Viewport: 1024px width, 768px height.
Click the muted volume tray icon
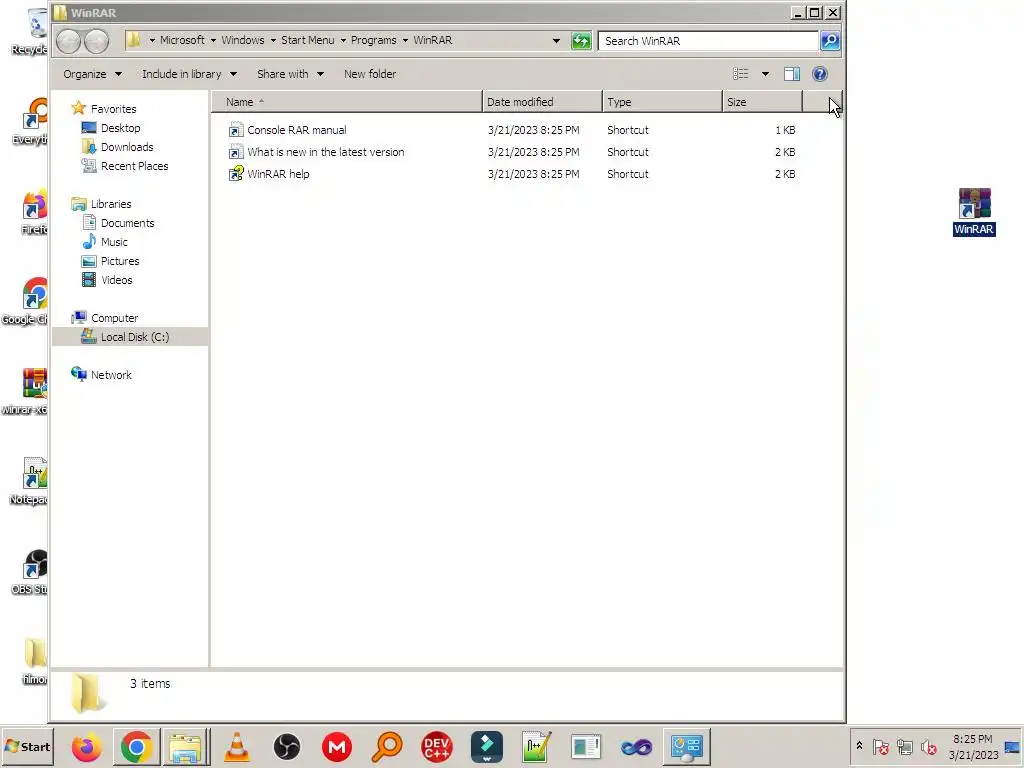(928, 746)
